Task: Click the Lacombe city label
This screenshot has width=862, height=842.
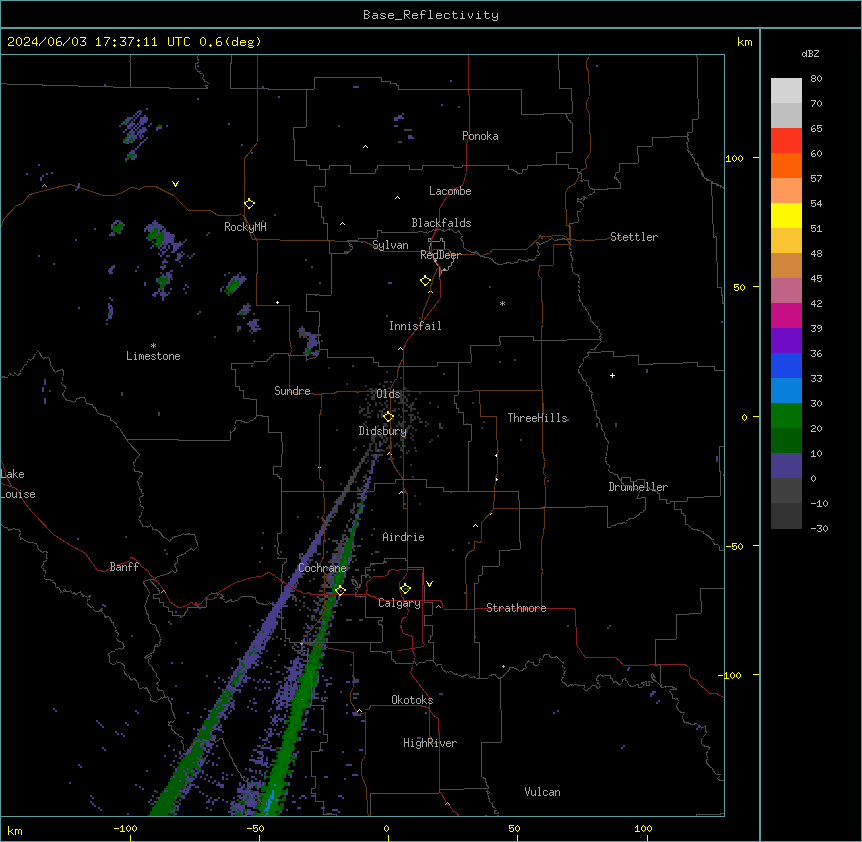Action: point(450,191)
